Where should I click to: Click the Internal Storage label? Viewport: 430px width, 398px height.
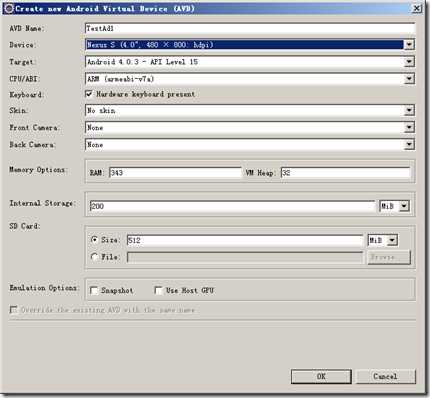click(42, 203)
